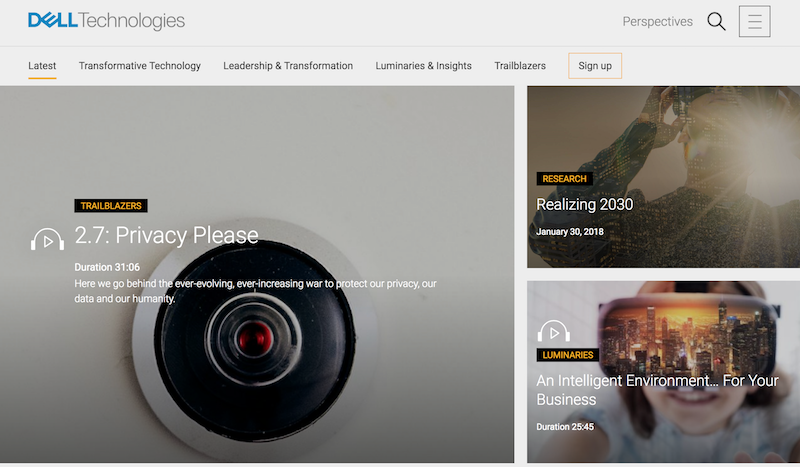
Task: Open the hamburger menu button
Action: tap(755, 21)
